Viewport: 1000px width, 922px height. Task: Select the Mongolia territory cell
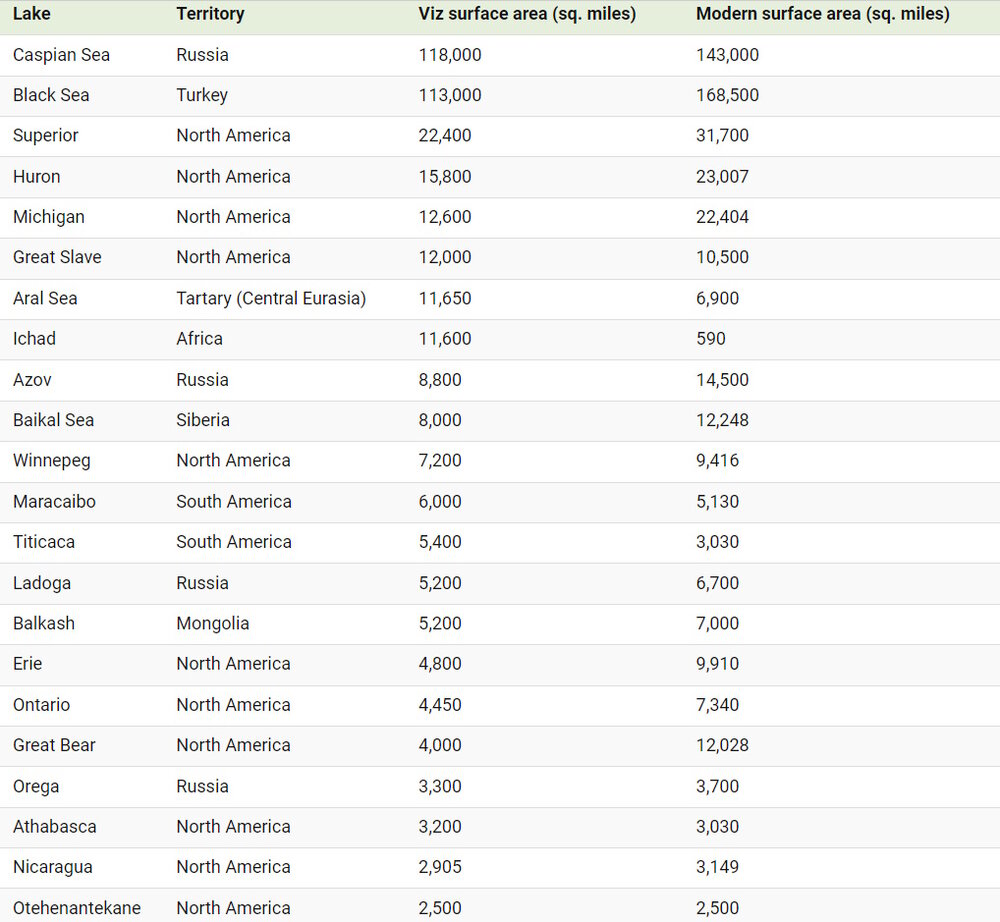click(213, 623)
